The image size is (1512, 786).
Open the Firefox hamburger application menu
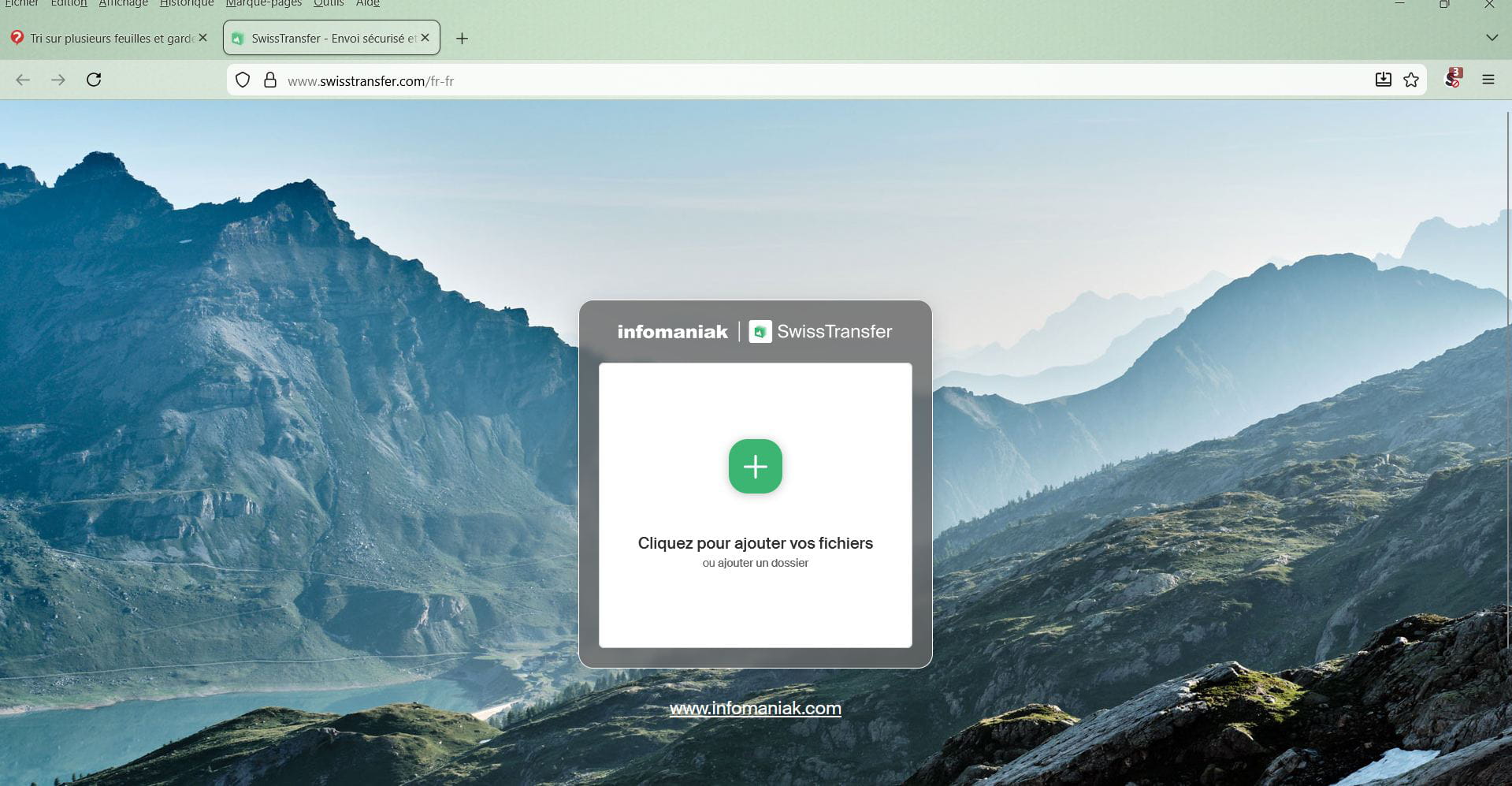click(1488, 80)
